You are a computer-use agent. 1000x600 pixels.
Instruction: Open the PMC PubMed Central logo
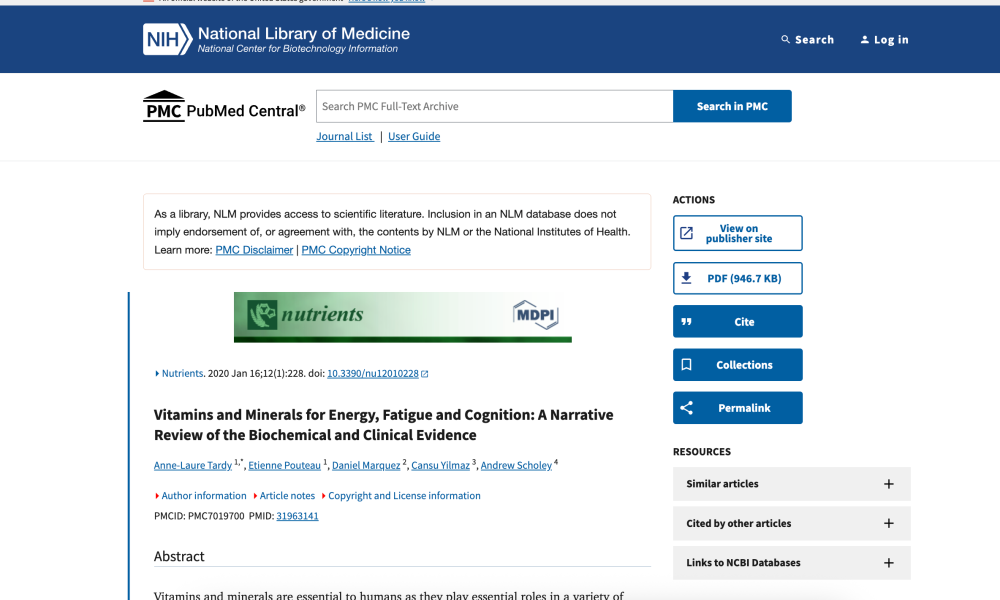point(224,106)
